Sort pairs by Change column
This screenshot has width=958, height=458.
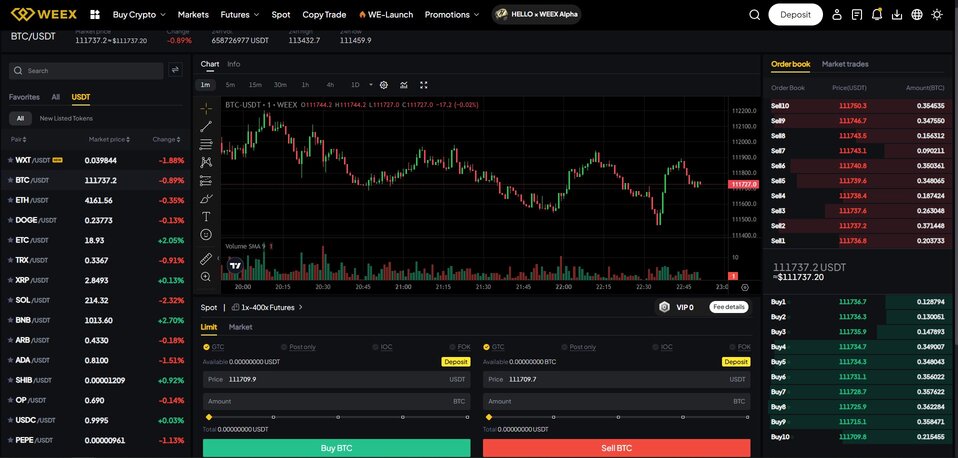tap(166, 139)
